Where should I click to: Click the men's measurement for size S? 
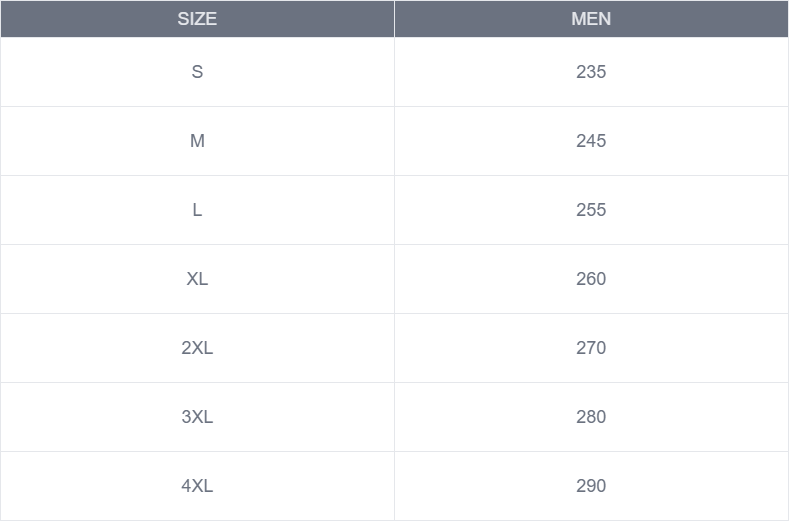coord(591,72)
